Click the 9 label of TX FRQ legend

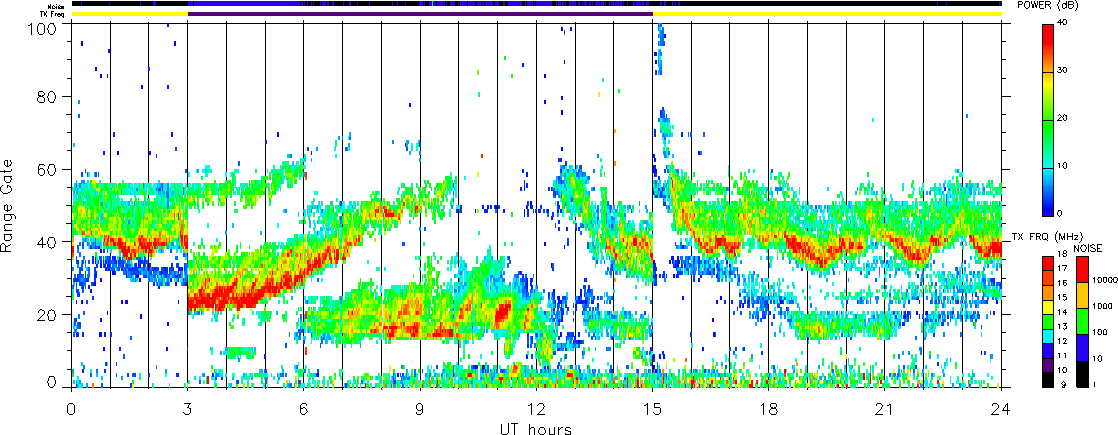click(1062, 384)
